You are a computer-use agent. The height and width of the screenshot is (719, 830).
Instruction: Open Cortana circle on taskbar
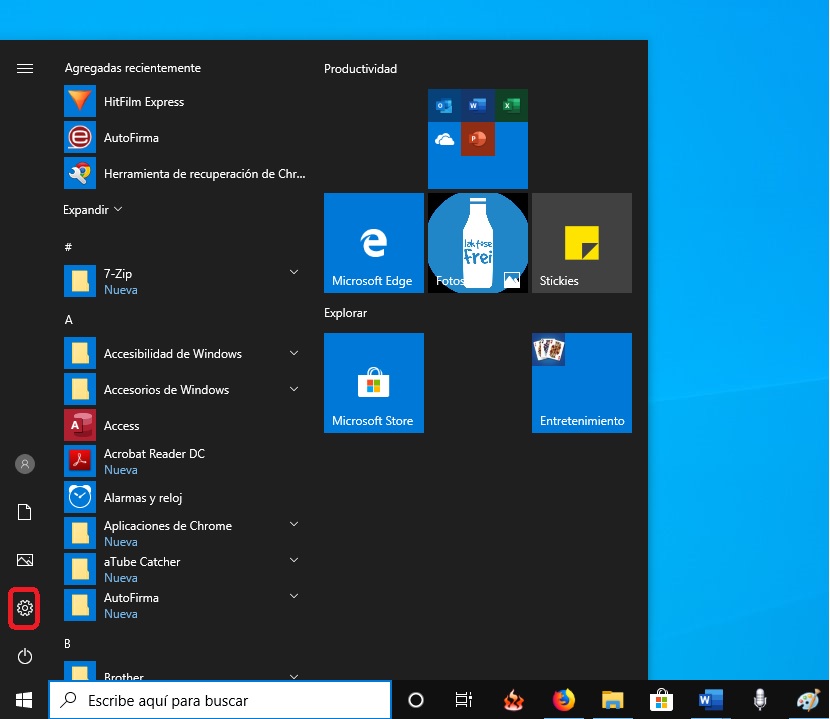[x=416, y=700]
